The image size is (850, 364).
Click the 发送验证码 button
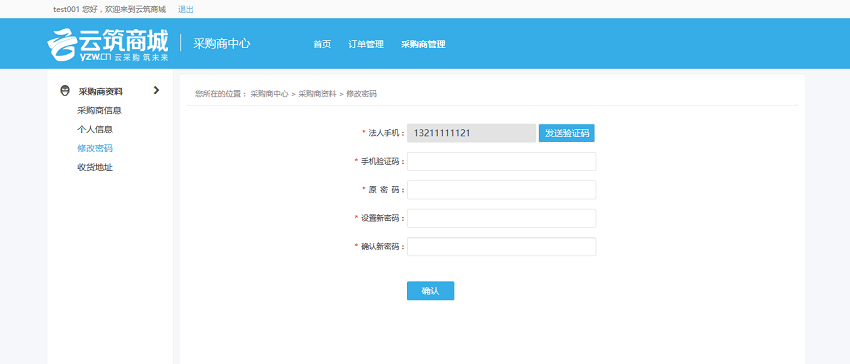566,133
